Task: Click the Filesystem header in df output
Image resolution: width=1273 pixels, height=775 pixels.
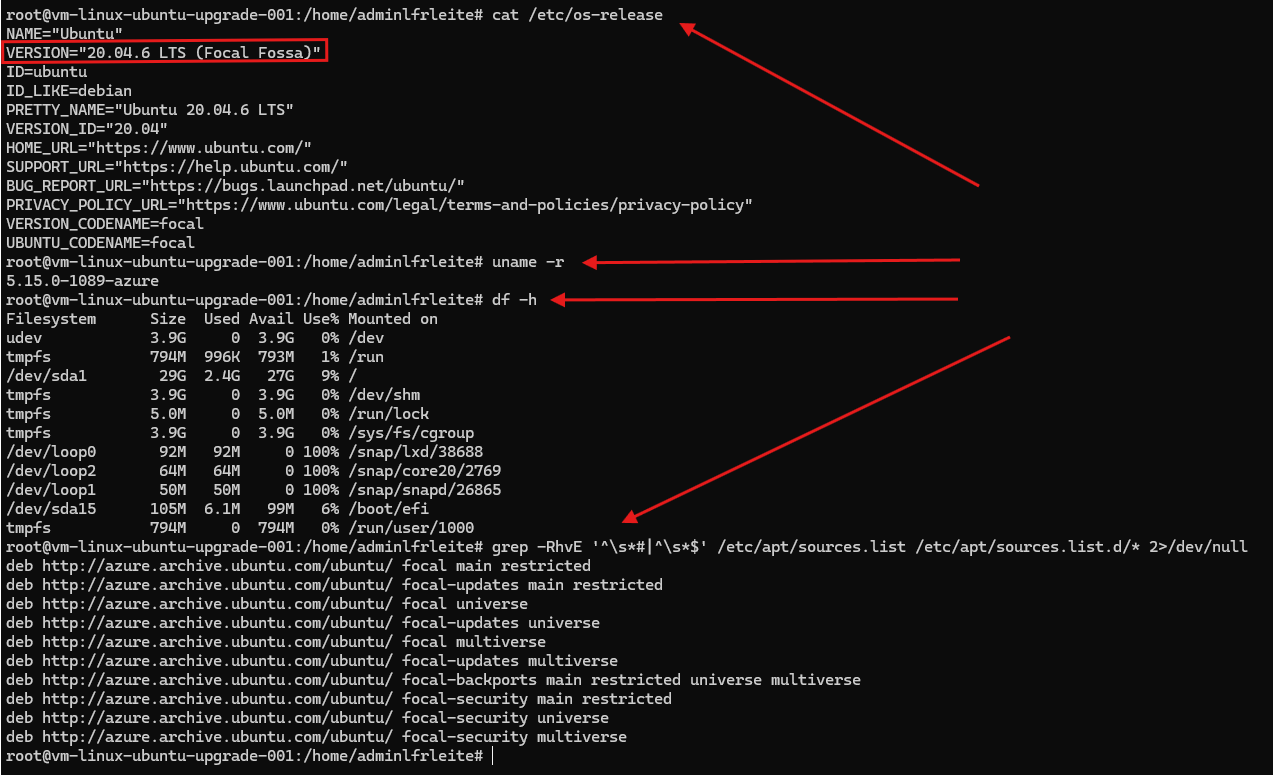Action: tap(51, 319)
